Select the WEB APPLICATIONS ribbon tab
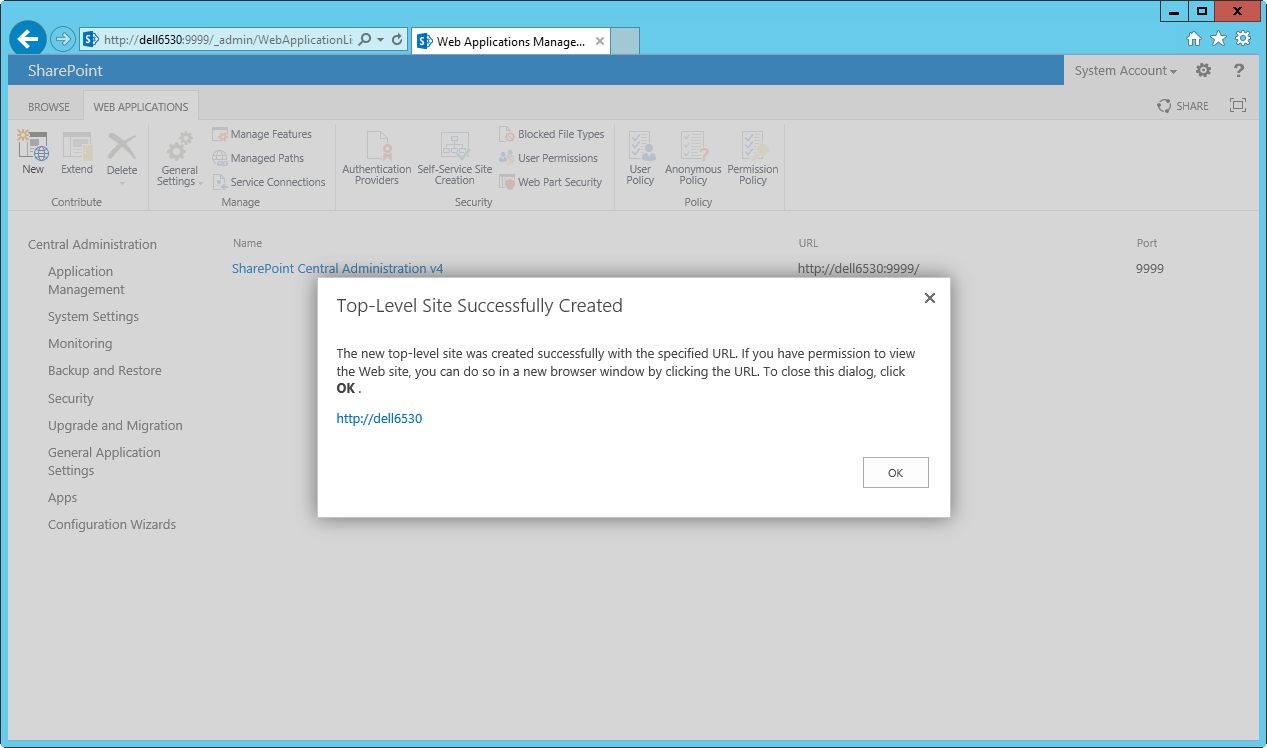The width and height of the screenshot is (1267, 748). [x=141, y=107]
